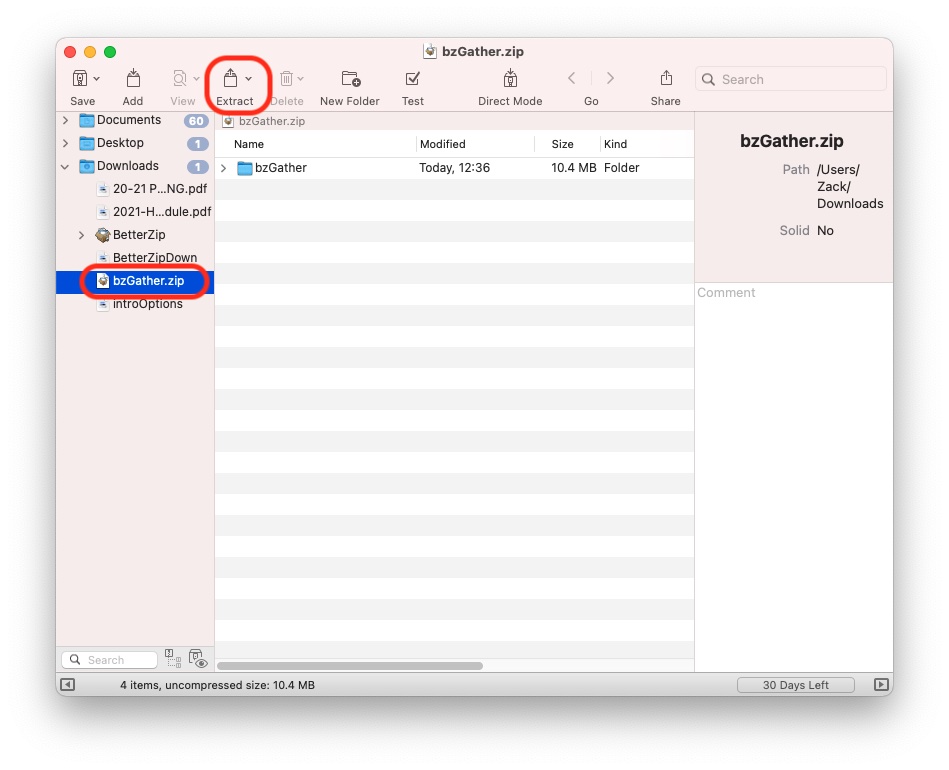Click the Today, 12:36 modified cell

click(455, 168)
